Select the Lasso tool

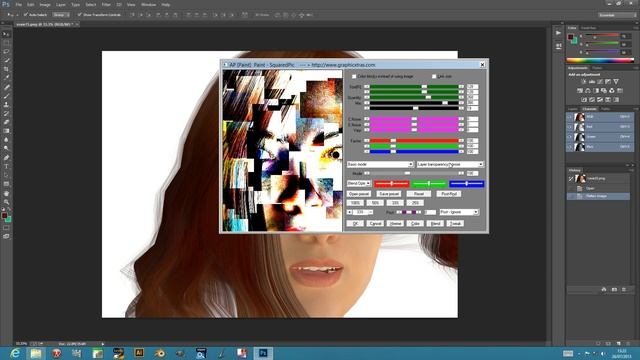tap(6, 51)
